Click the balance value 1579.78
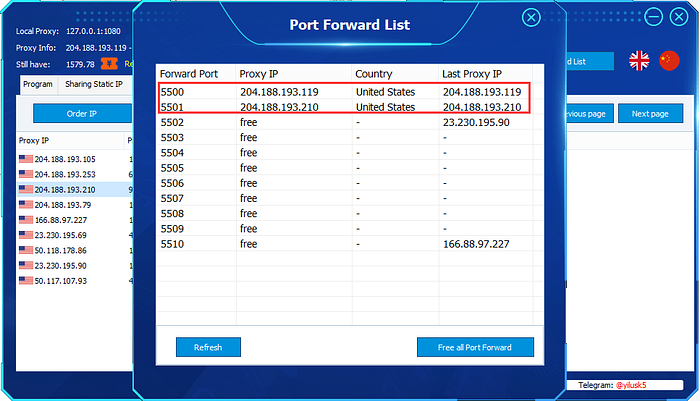This screenshot has width=700, height=401. click(x=80, y=64)
